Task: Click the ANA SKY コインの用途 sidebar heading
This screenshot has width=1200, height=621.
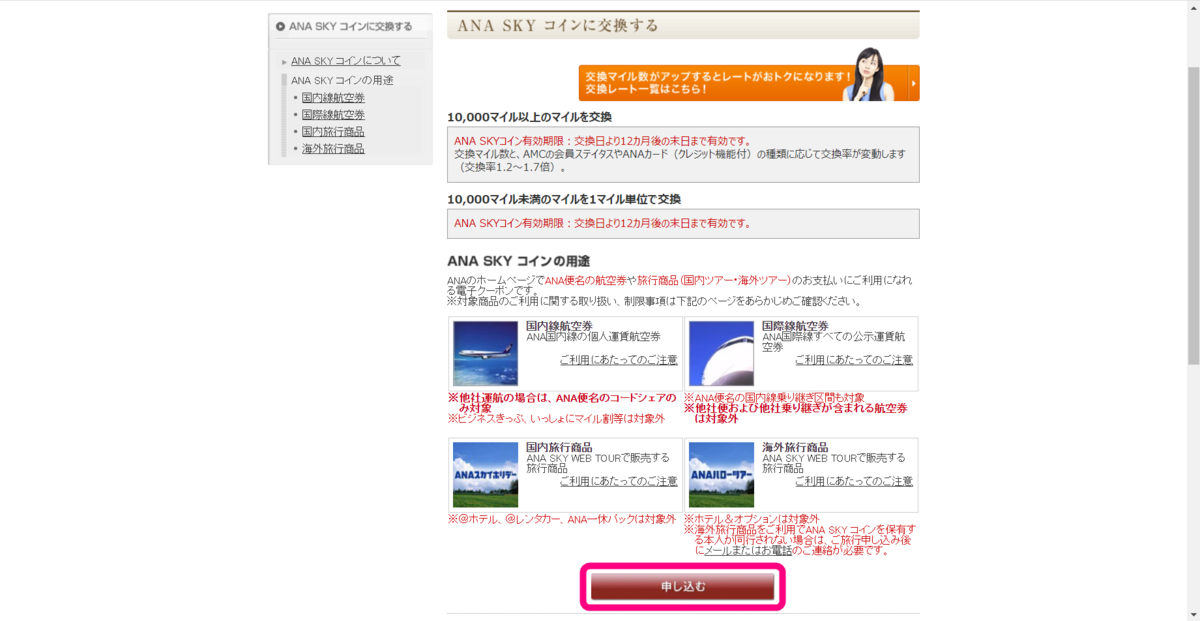Action: coord(342,80)
